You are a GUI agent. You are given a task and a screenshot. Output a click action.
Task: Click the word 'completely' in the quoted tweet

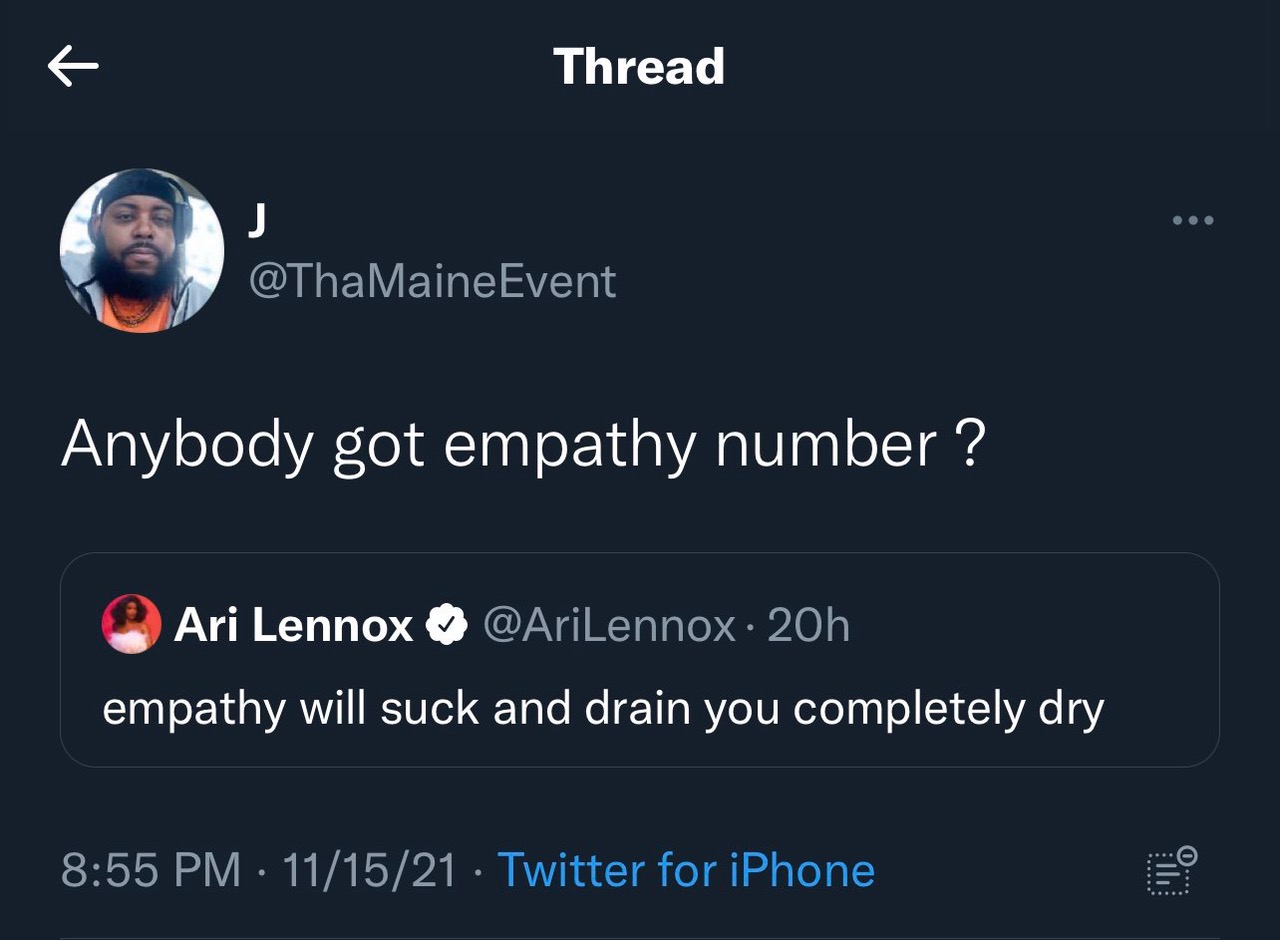[910, 708]
